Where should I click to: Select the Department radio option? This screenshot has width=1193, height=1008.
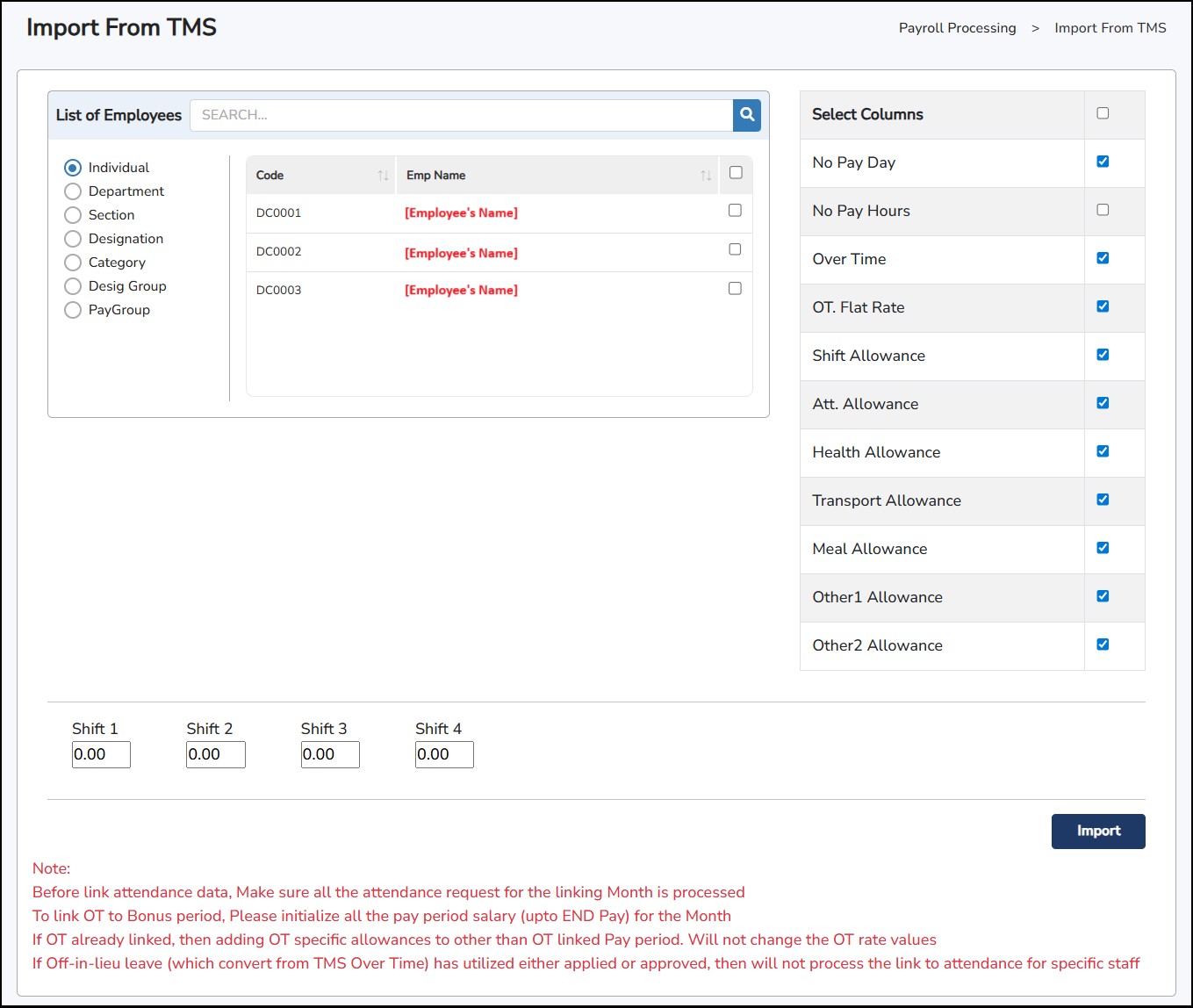coord(73,191)
